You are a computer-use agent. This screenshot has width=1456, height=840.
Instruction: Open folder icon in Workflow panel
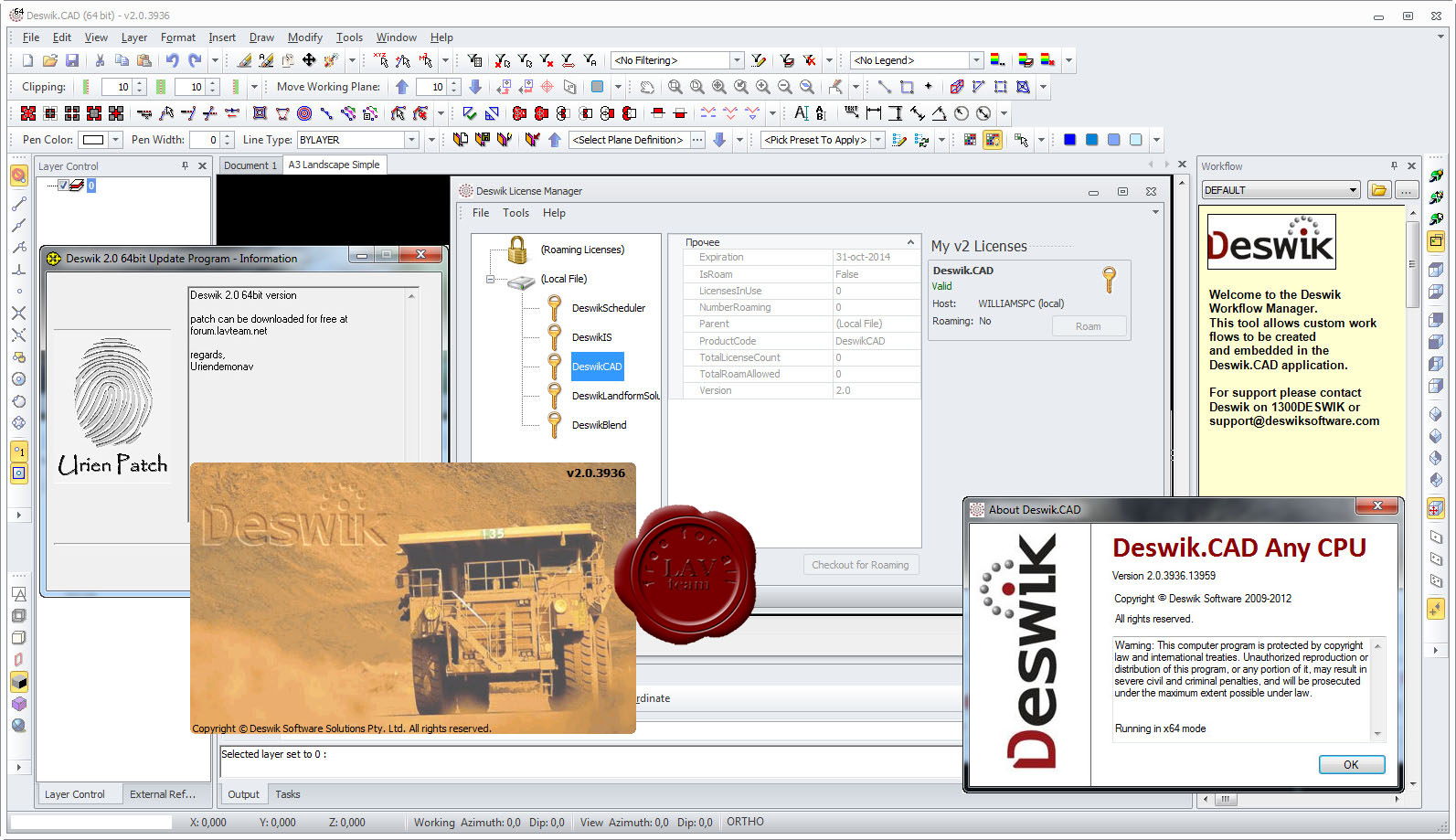pos(1379,190)
